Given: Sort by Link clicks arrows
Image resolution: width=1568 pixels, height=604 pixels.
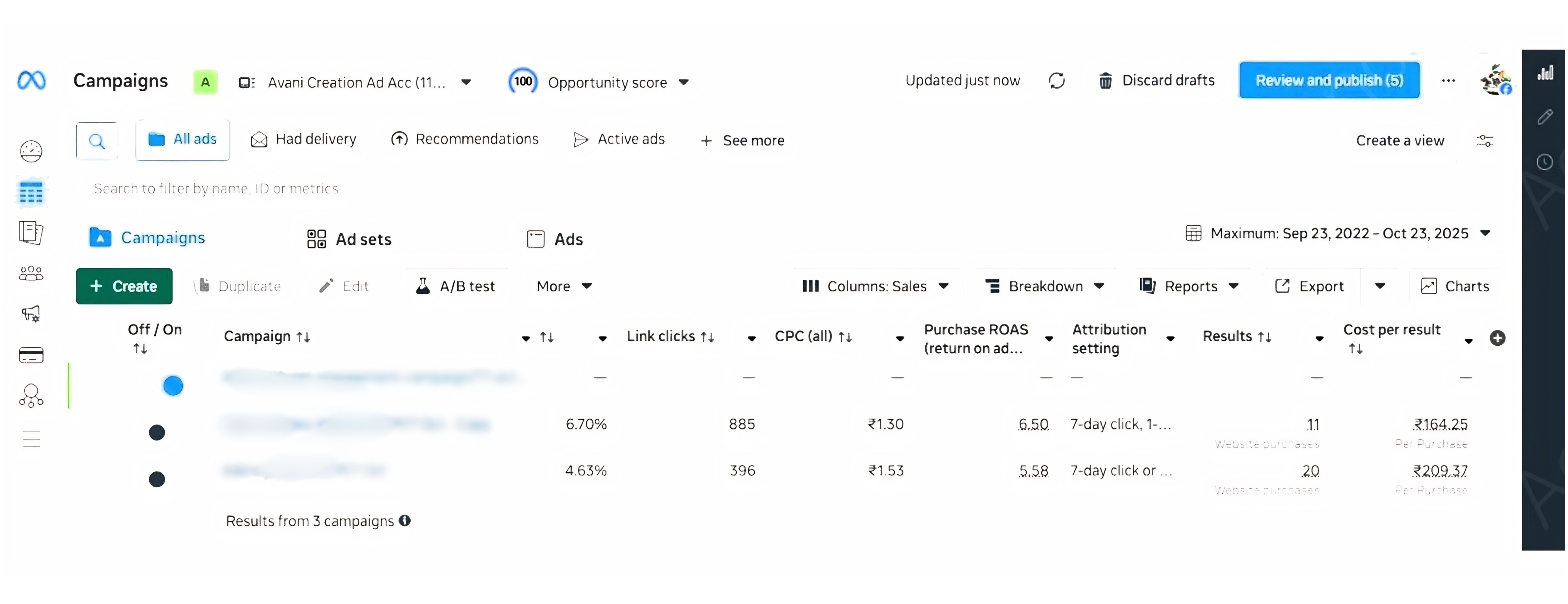Looking at the screenshot, I should pos(707,337).
